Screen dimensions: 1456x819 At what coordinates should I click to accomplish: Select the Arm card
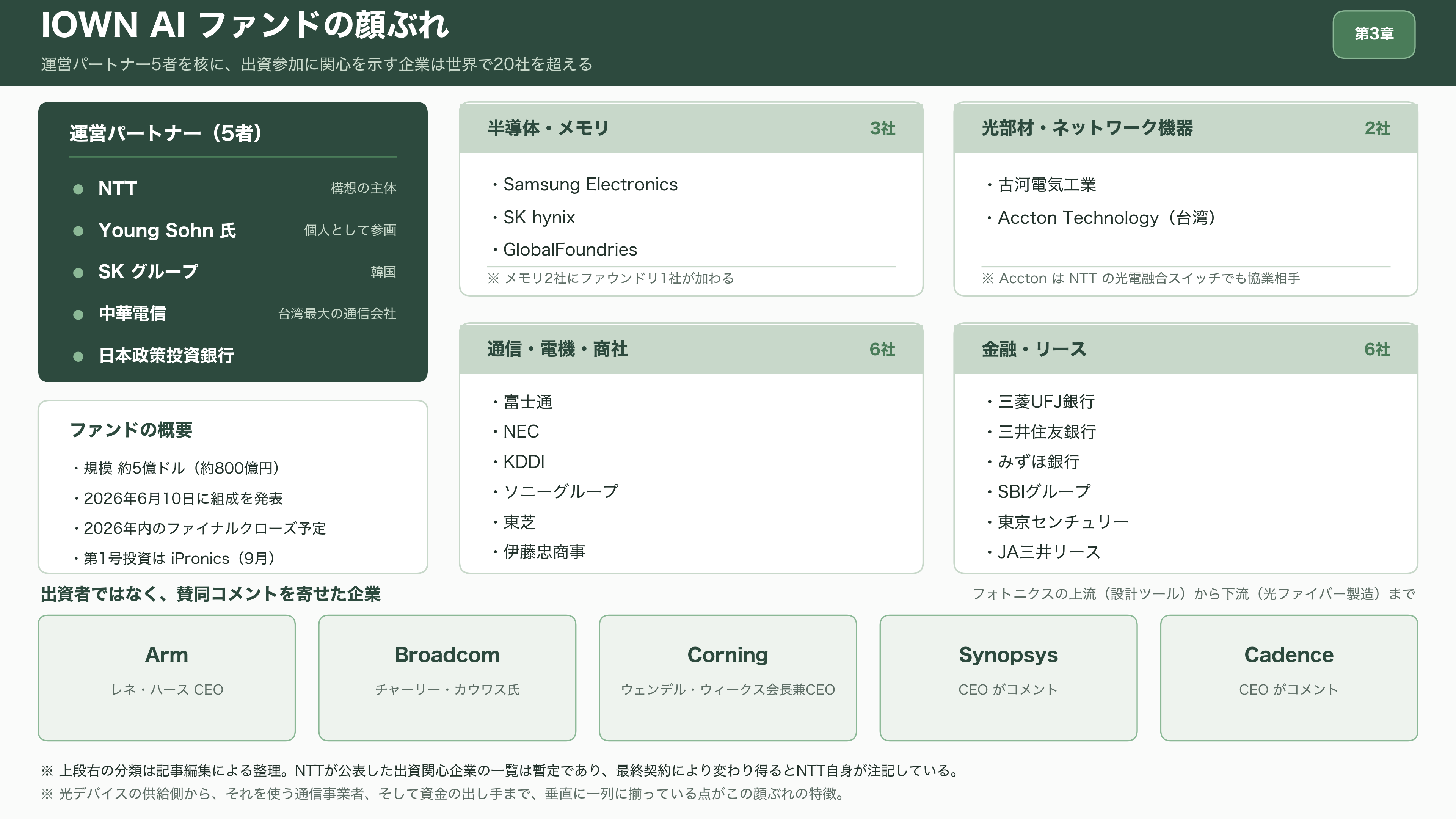pyautogui.click(x=167, y=678)
